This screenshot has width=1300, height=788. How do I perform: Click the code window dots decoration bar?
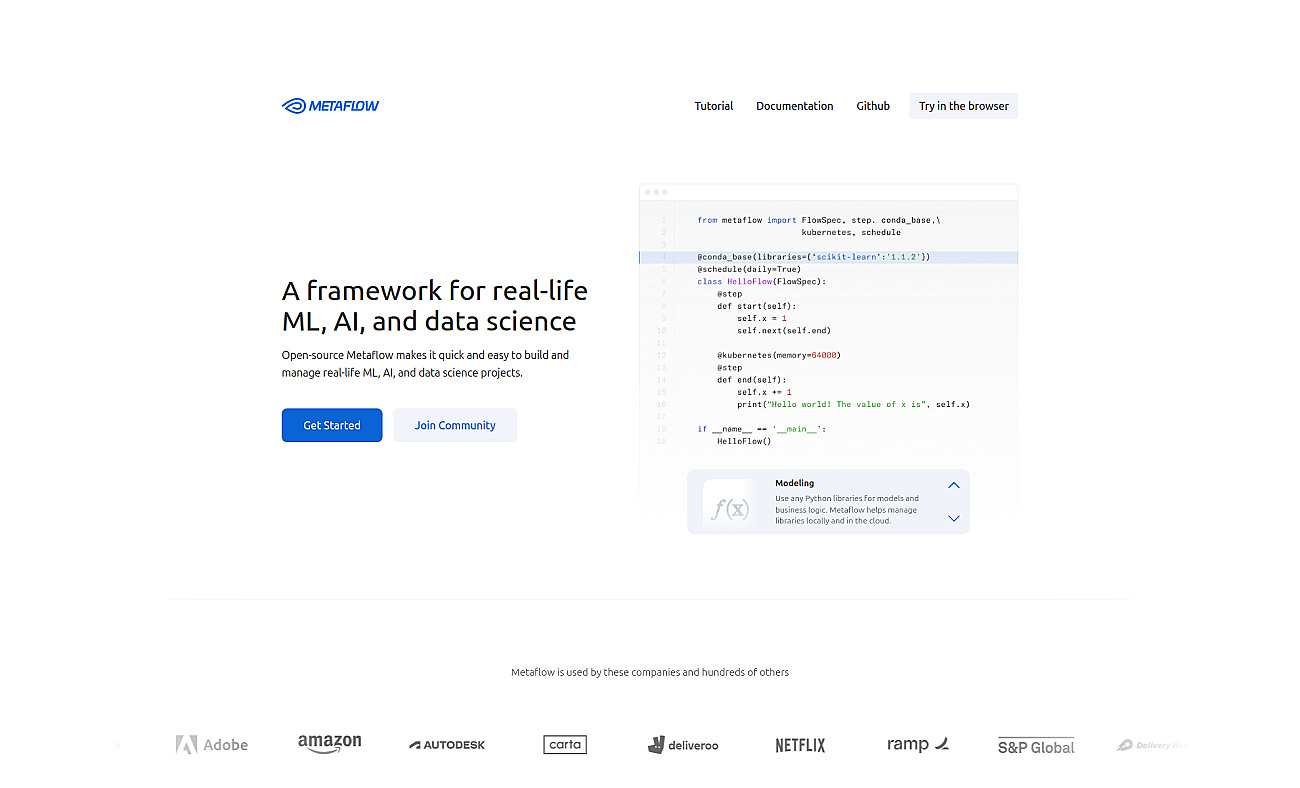click(828, 192)
